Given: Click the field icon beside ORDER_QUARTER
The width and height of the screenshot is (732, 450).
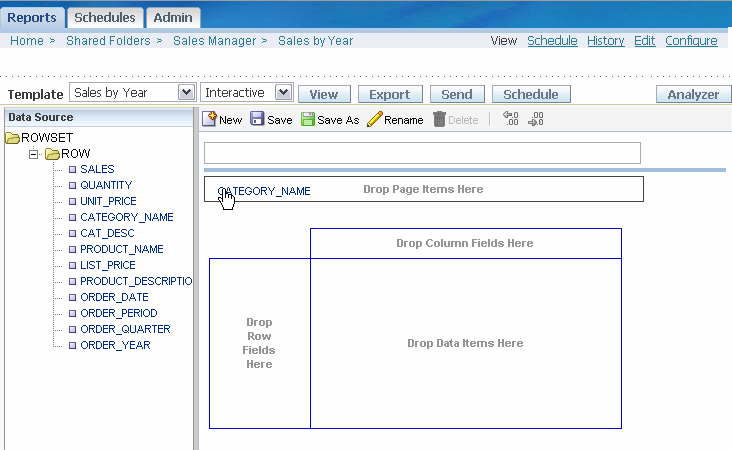Looking at the screenshot, I should click(72, 329).
